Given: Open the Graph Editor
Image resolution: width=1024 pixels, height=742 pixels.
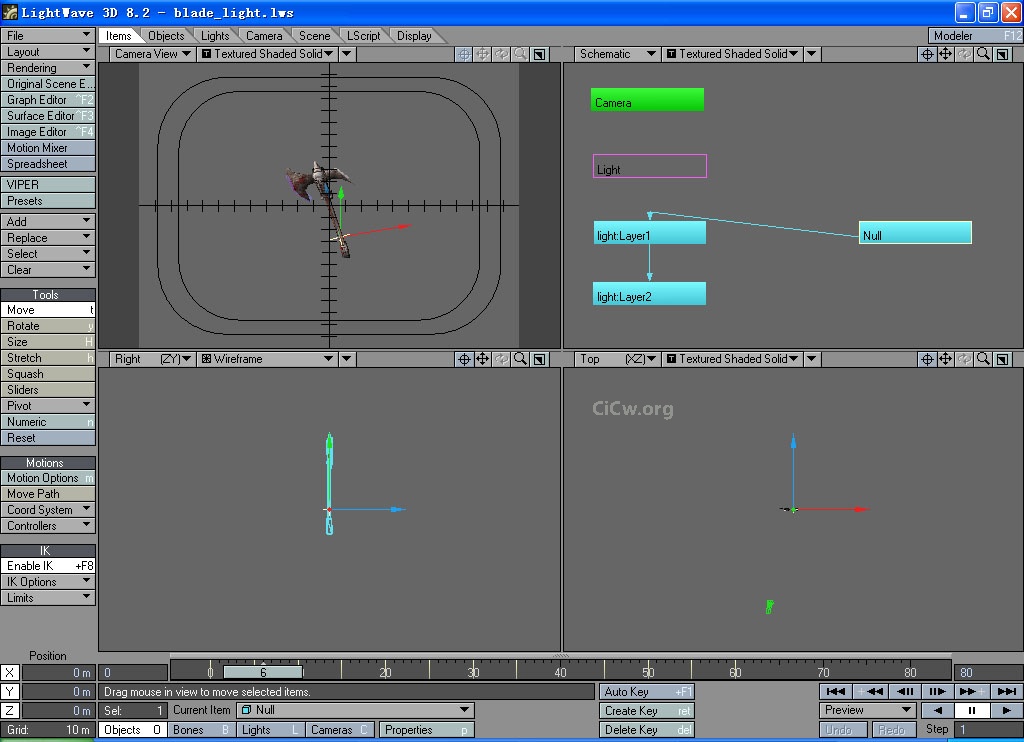Looking at the screenshot, I should point(48,100).
